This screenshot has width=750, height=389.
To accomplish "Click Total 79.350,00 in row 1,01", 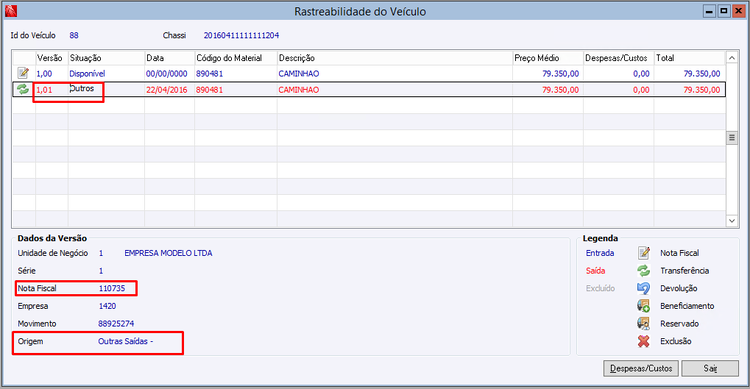I will [x=690, y=89].
